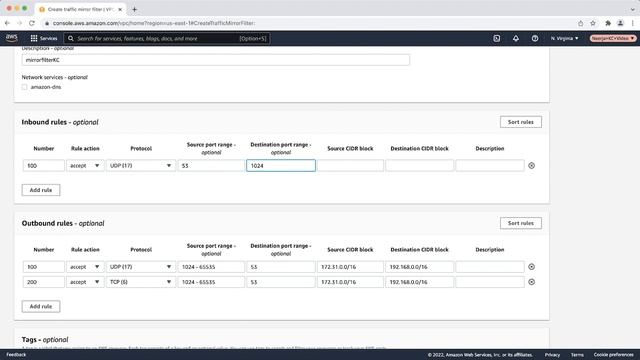Screen dimensions: 640x360
Task: Add an outbound rule
Action: (x=41, y=306)
